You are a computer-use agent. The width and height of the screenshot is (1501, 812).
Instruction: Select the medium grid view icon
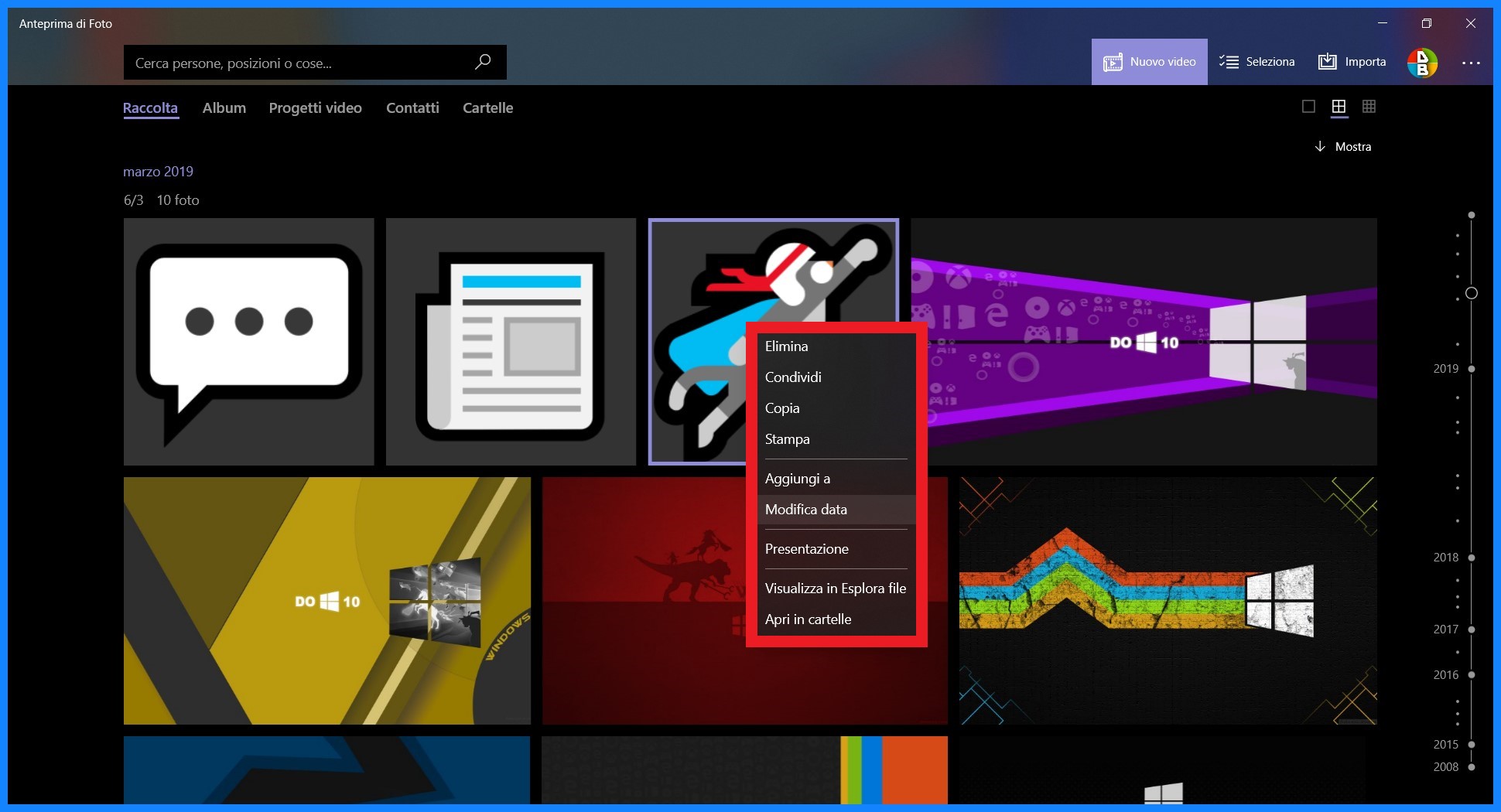click(1339, 107)
